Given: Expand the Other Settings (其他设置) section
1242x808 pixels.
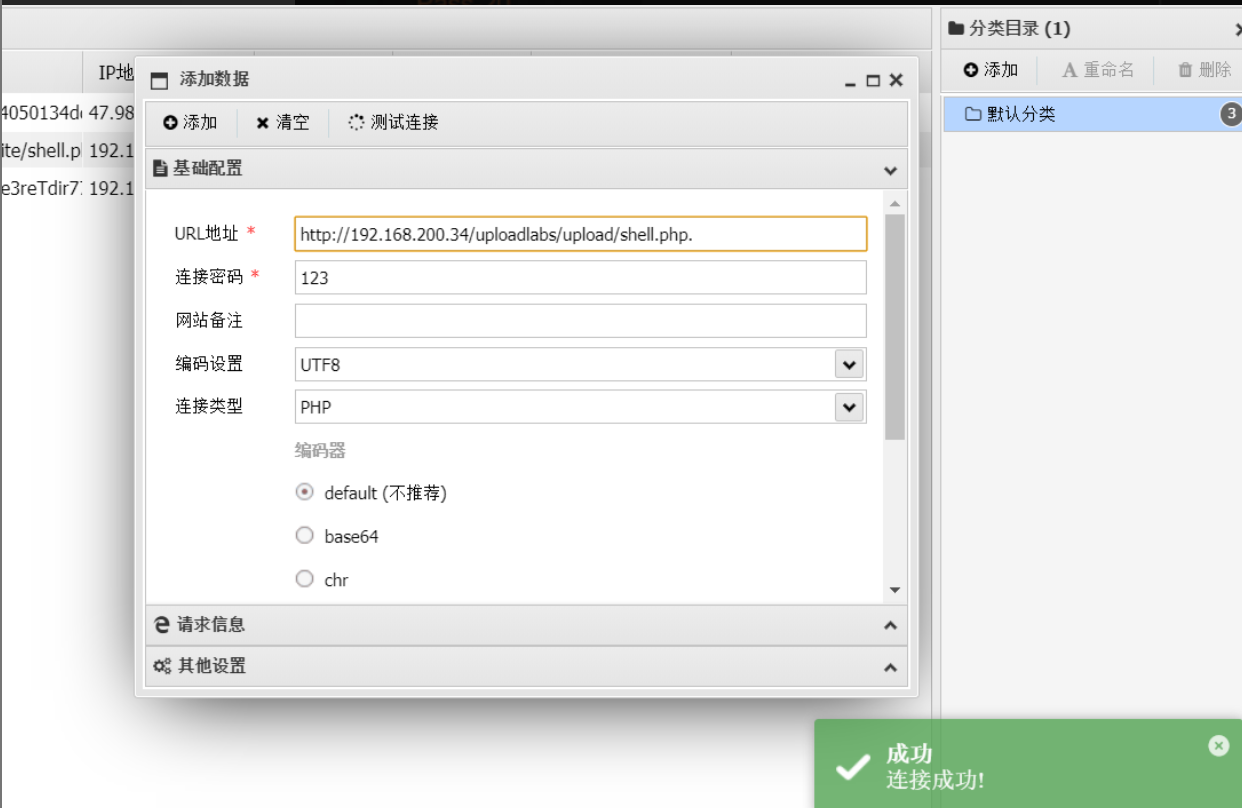Looking at the screenshot, I should click(x=526, y=666).
